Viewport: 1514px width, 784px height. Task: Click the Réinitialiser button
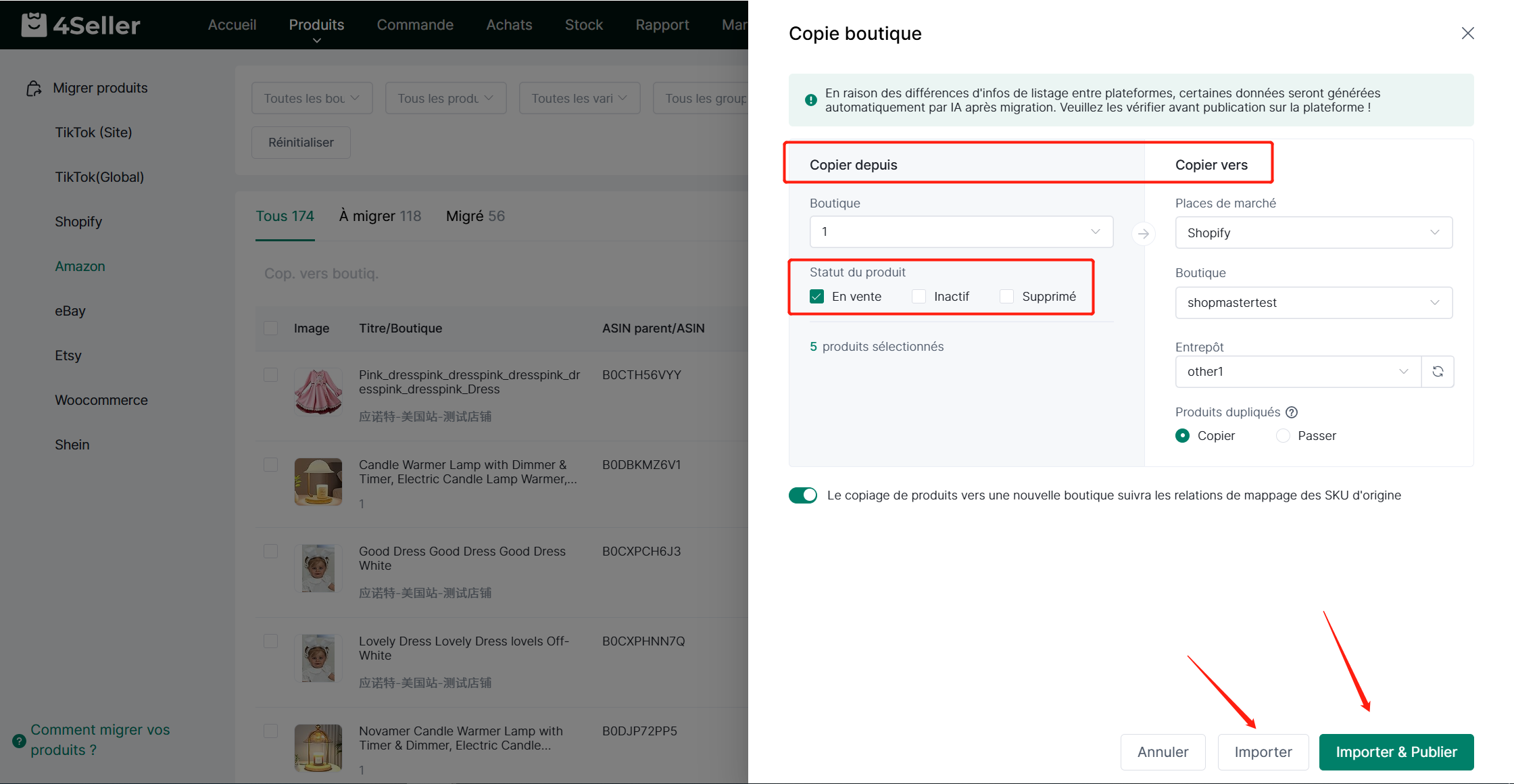click(x=301, y=143)
